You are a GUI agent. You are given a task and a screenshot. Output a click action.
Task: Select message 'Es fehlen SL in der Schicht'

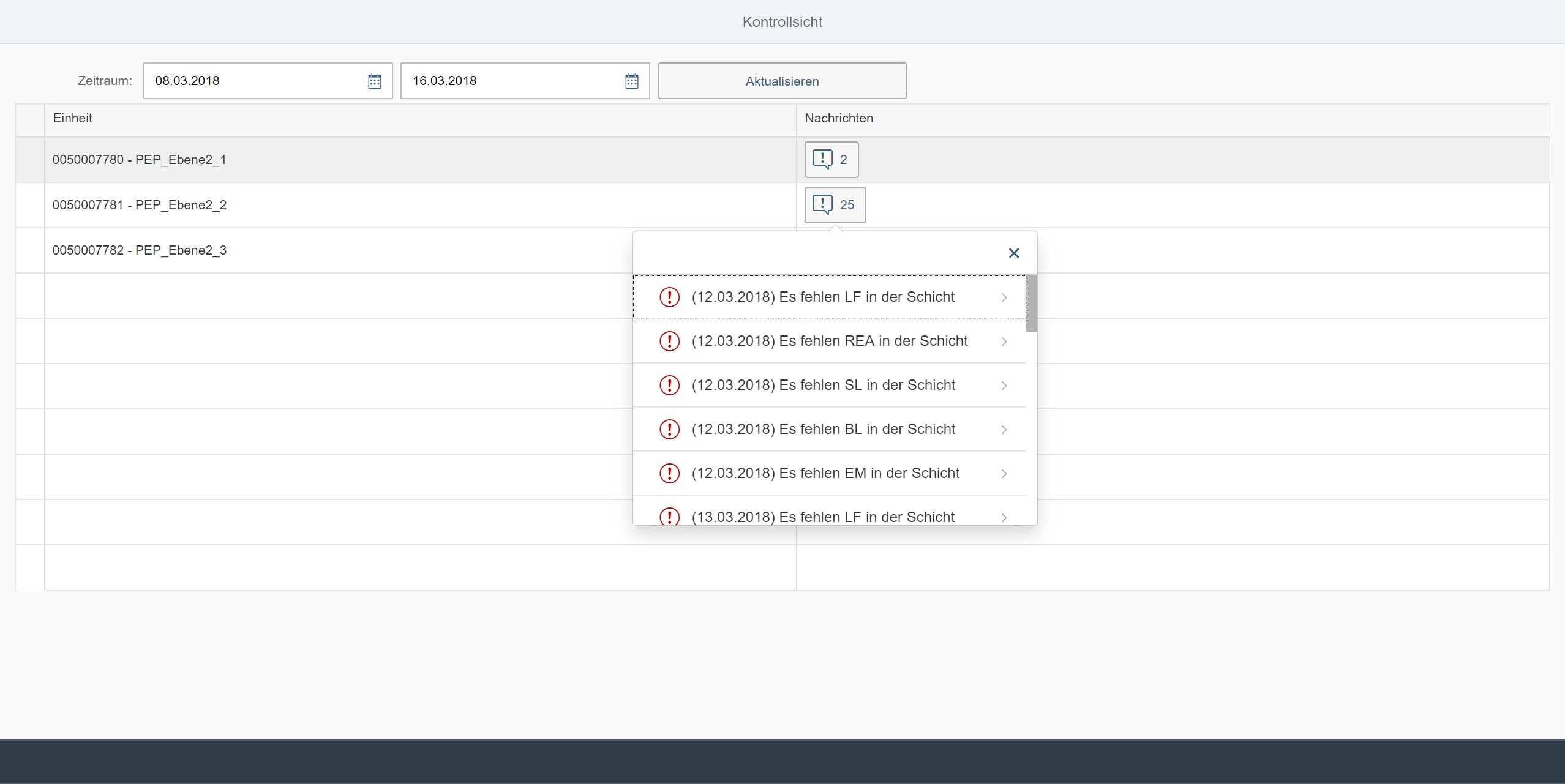pyautogui.click(x=823, y=386)
